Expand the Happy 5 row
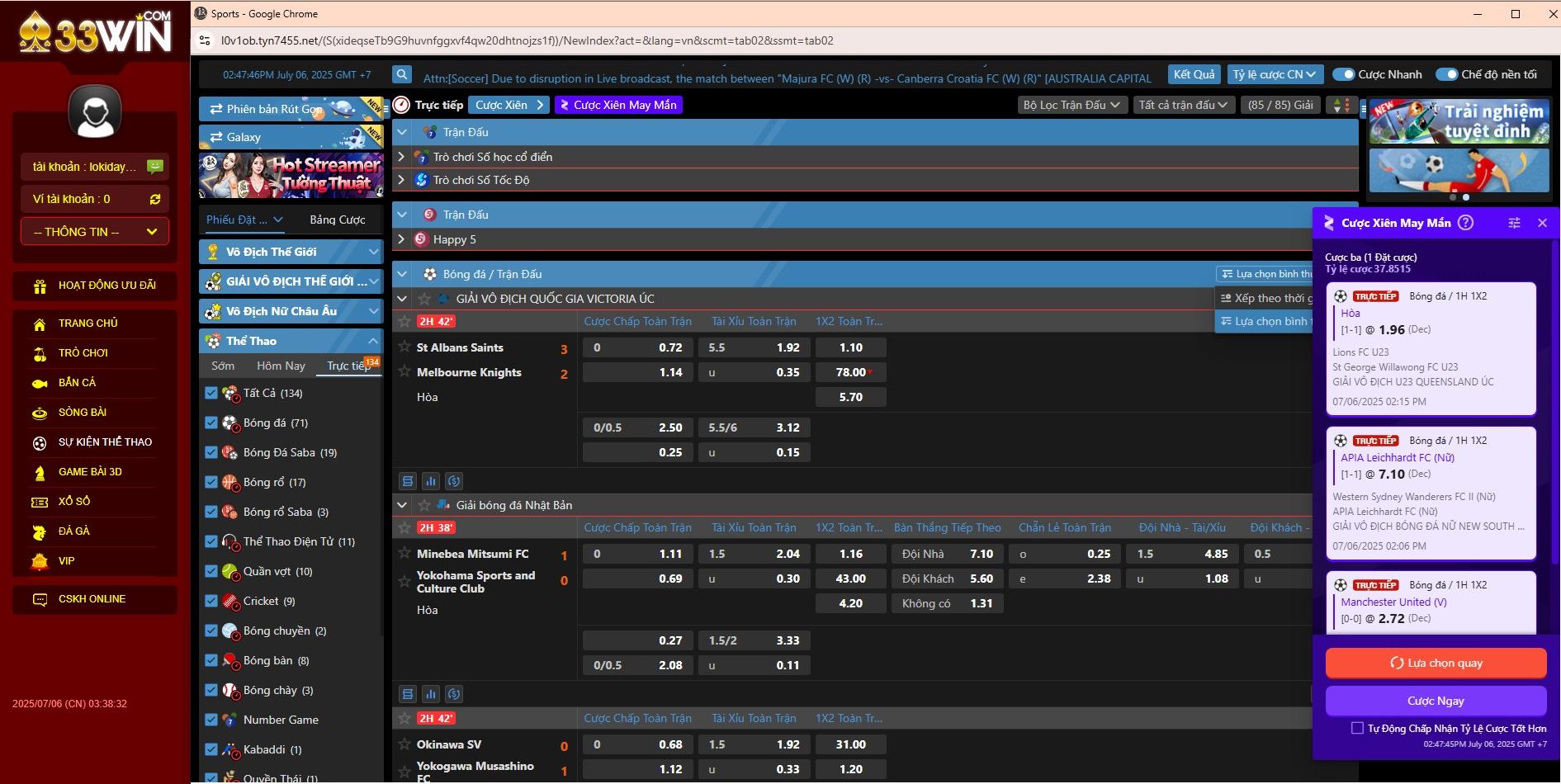The width and height of the screenshot is (1561, 784). click(401, 239)
